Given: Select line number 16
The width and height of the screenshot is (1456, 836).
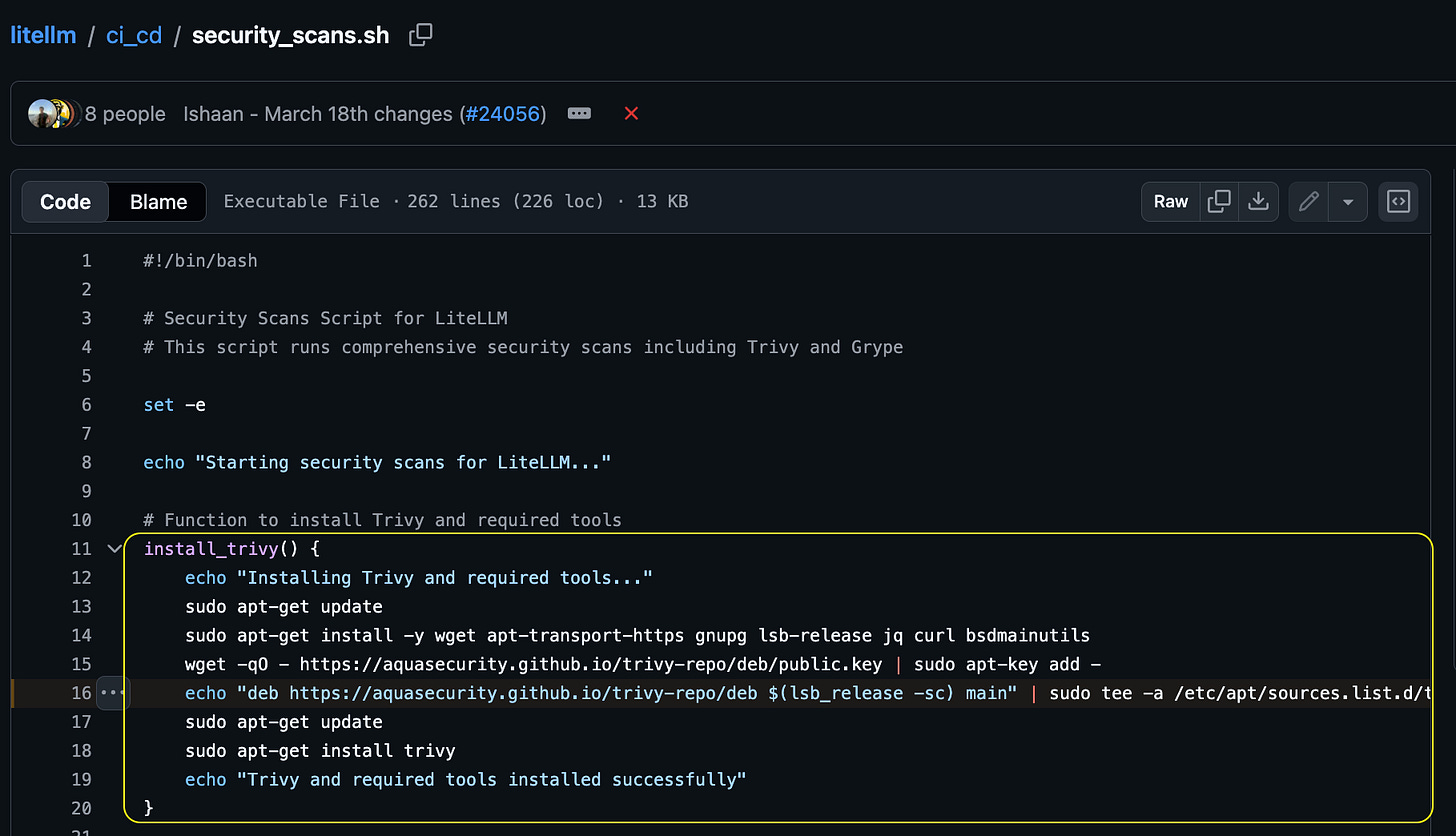Looking at the screenshot, I should coord(81,693).
